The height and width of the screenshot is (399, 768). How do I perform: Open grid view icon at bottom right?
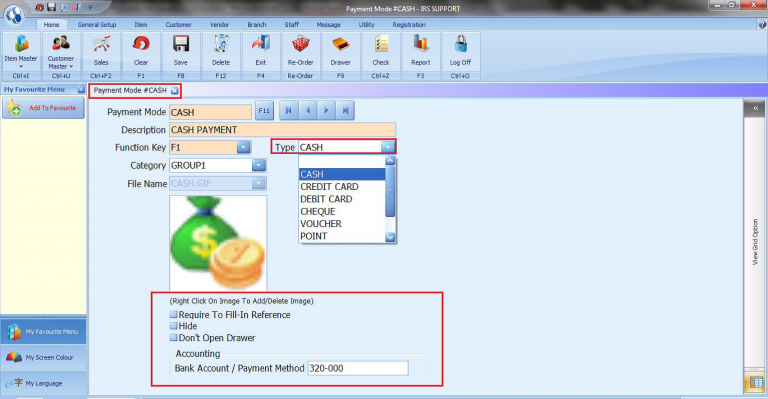[755, 382]
